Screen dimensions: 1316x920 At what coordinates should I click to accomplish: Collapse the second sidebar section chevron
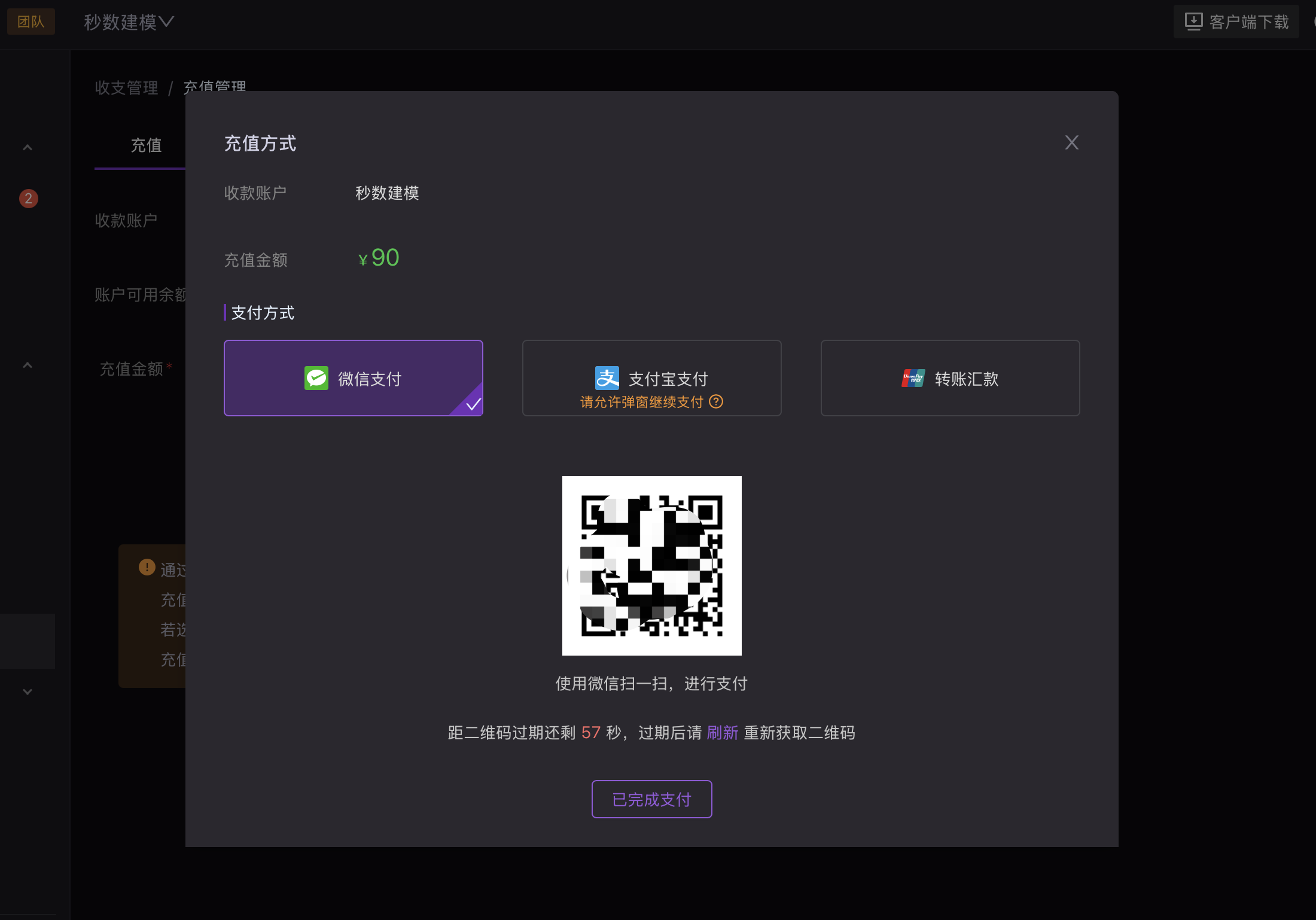click(x=28, y=365)
